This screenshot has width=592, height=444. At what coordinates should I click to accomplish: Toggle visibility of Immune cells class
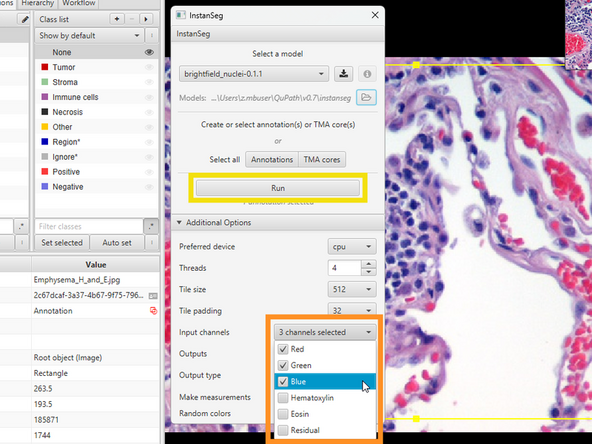pyautogui.click(x=149, y=97)
